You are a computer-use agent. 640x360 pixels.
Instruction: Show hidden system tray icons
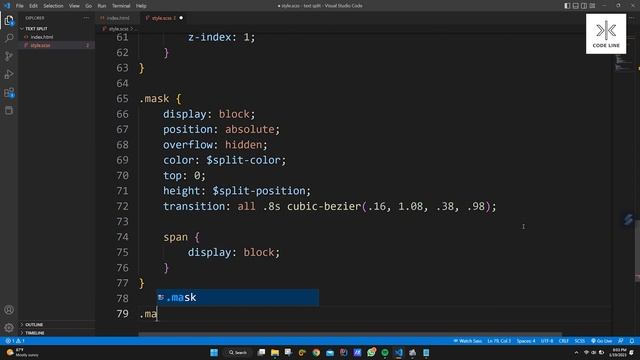click(x=576, y=353)
